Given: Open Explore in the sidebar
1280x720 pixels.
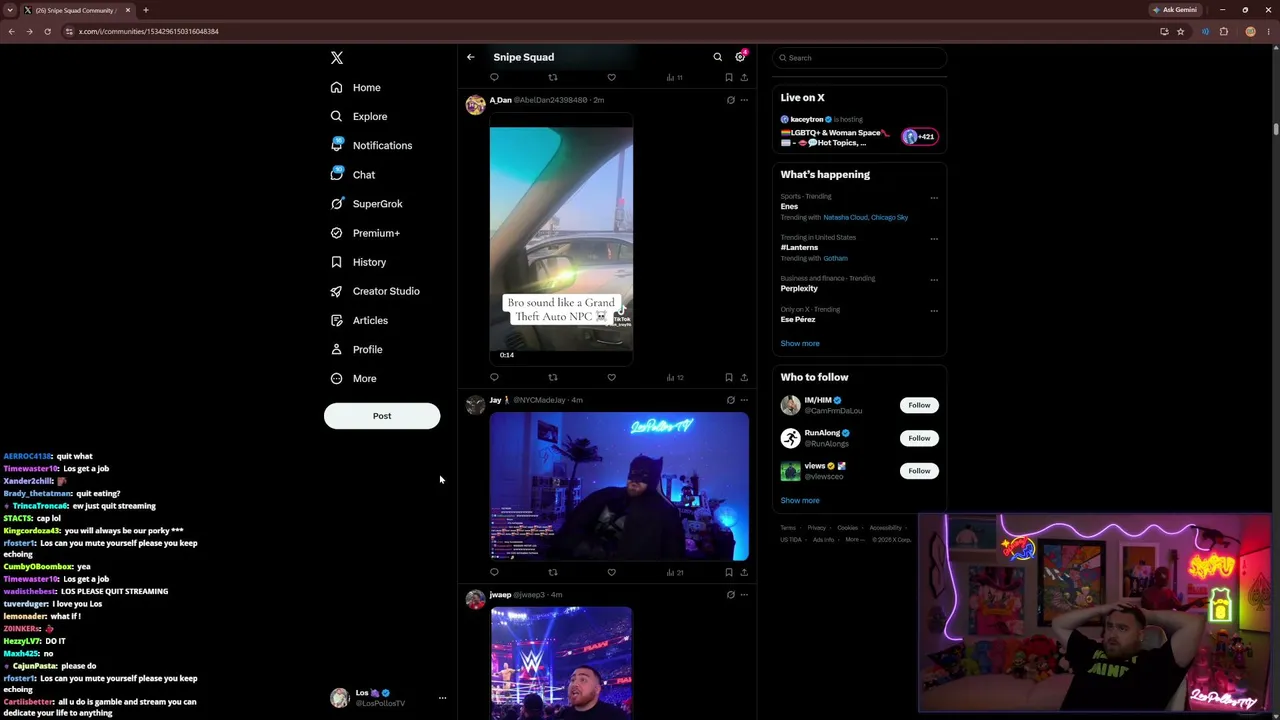Looking at the screenshot, I should (359, 117).
